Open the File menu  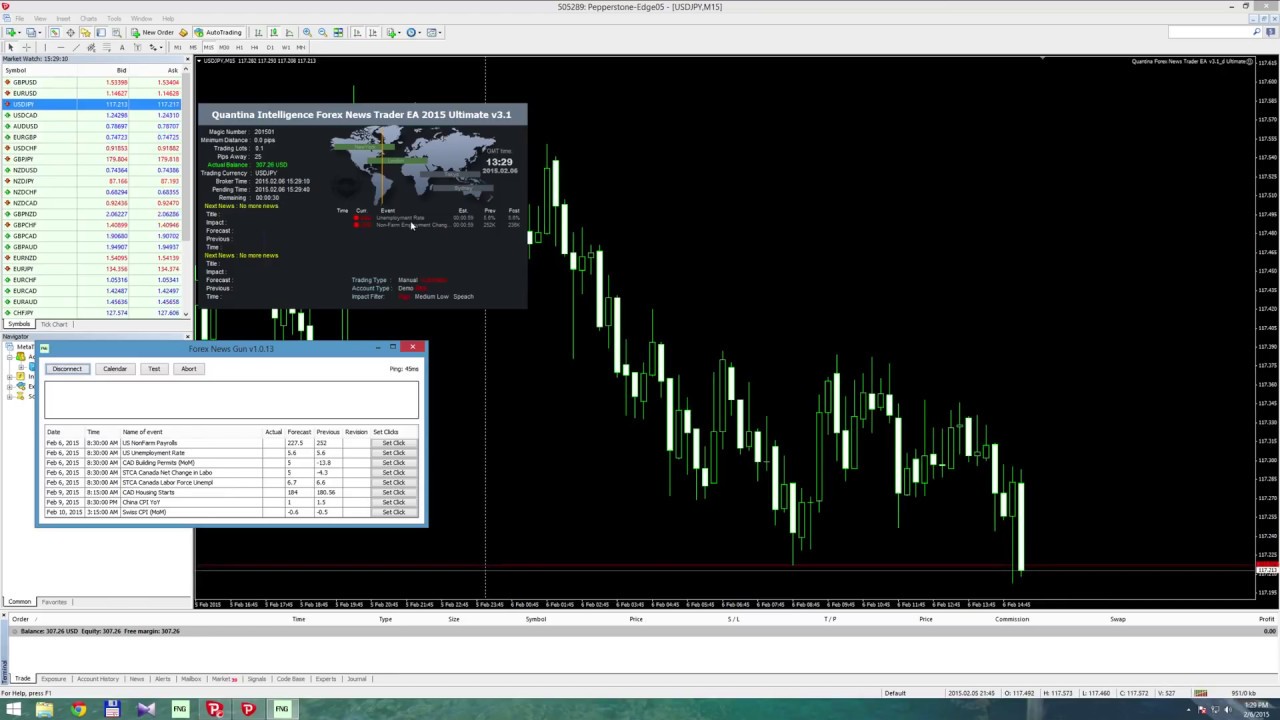(19, 18)
